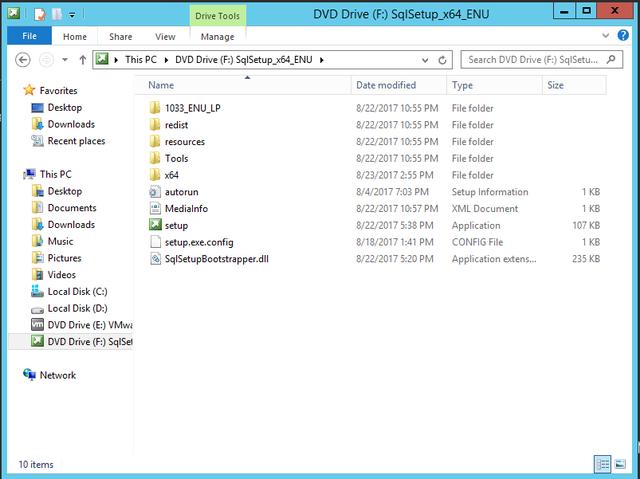Sort by Date modified column header
Screen dimensions: 640x479
398,85
